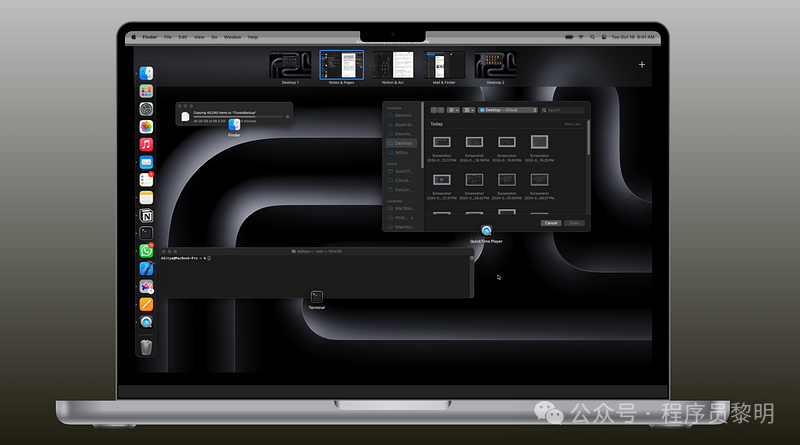
Task: Add a new desktop with plus button
Action: (x=642, y=64)
